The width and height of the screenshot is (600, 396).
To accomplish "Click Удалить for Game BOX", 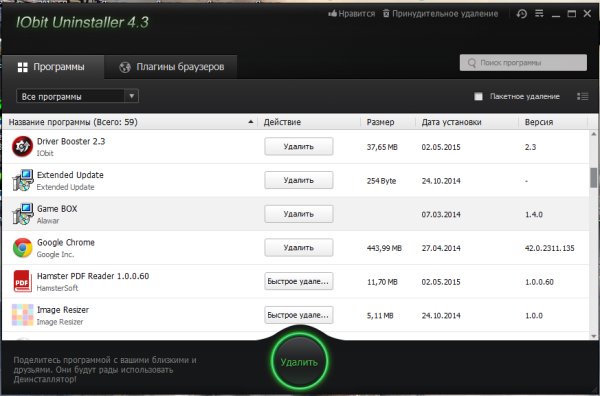I will 298,214.
